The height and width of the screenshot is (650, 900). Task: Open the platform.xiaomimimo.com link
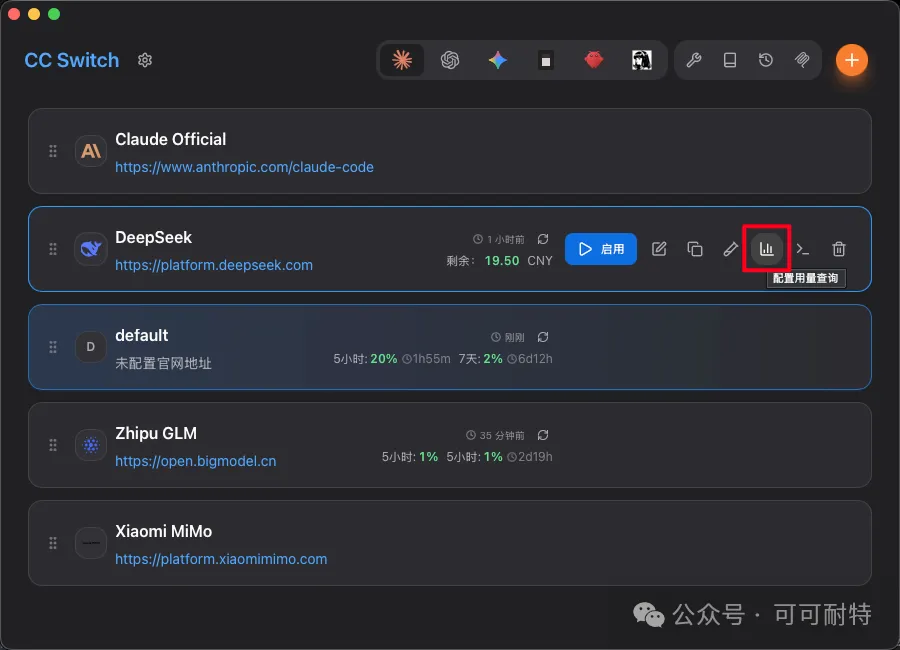tap(221, 559)
